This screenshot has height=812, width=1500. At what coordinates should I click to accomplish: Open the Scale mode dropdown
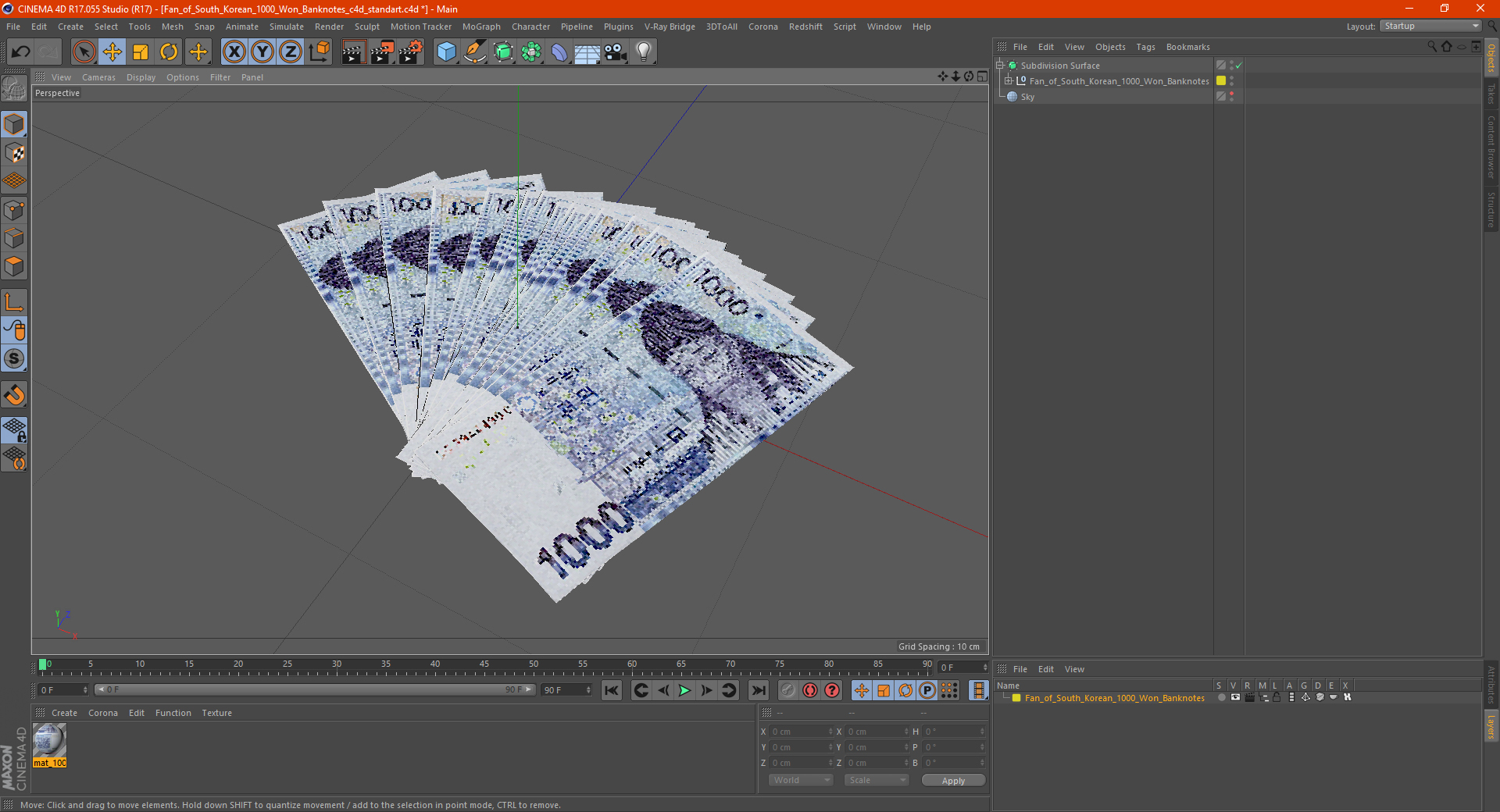876,780
